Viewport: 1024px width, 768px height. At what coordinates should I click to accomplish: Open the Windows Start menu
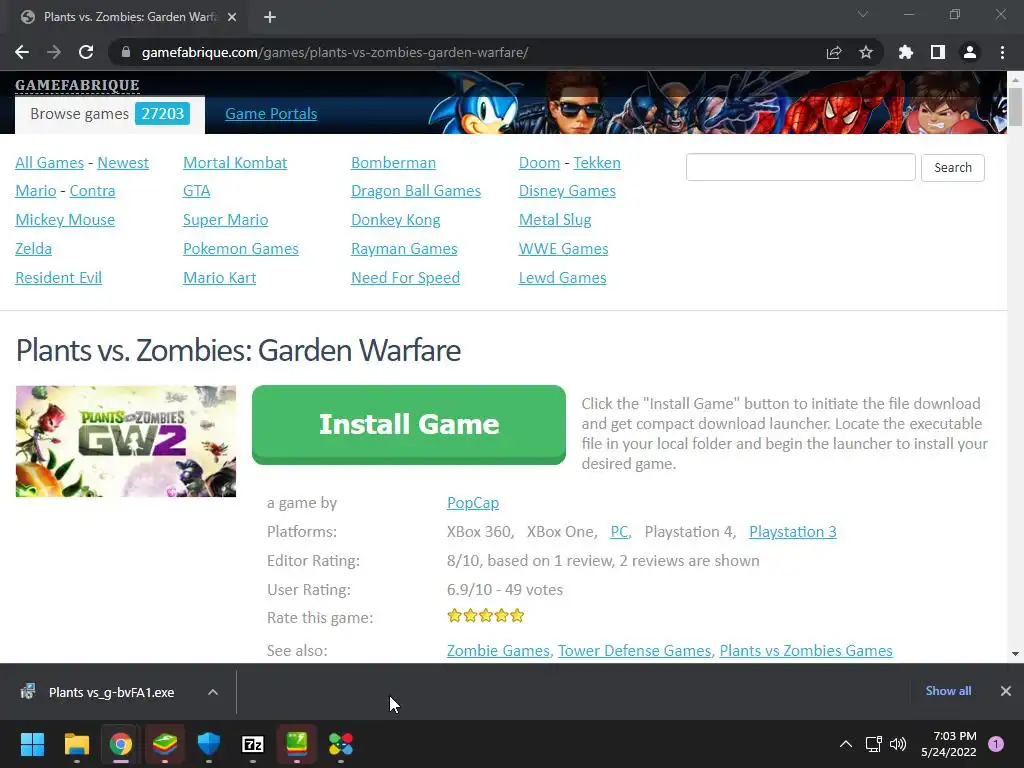click(32, 744)
